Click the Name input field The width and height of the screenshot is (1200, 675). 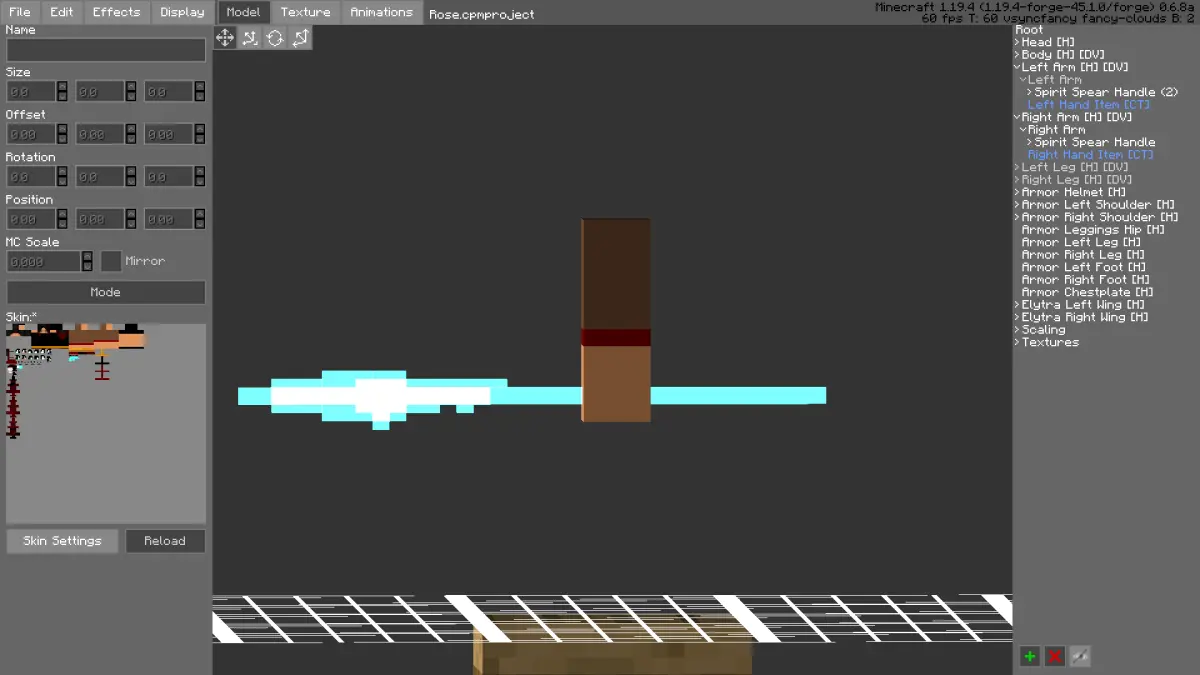tap(106, 49)
